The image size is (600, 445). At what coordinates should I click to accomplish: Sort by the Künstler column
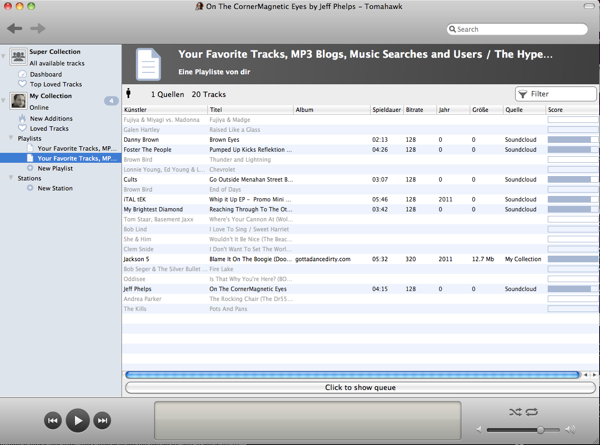[165, 110]
